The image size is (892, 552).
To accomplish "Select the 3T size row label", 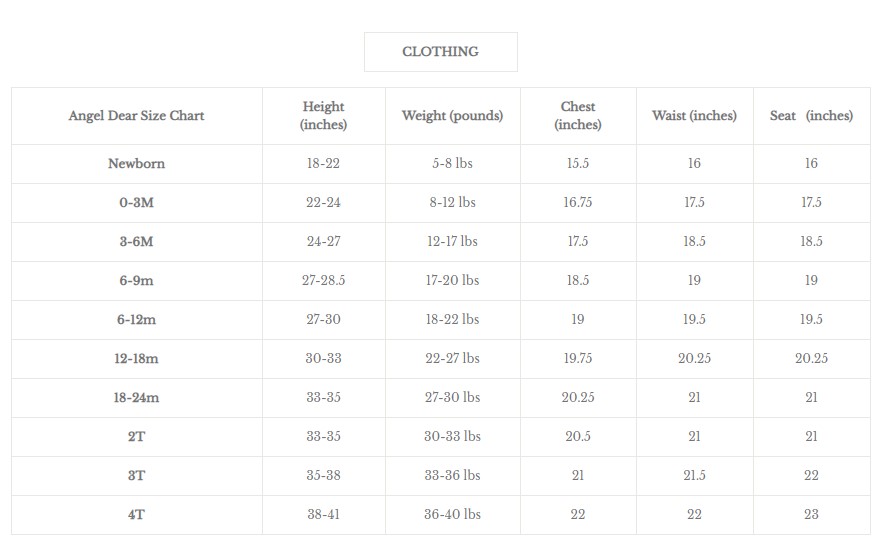I will (x=137, y=476).
